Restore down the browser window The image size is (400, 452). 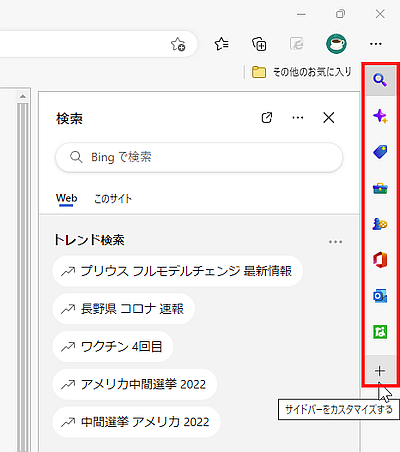[340, 14]
